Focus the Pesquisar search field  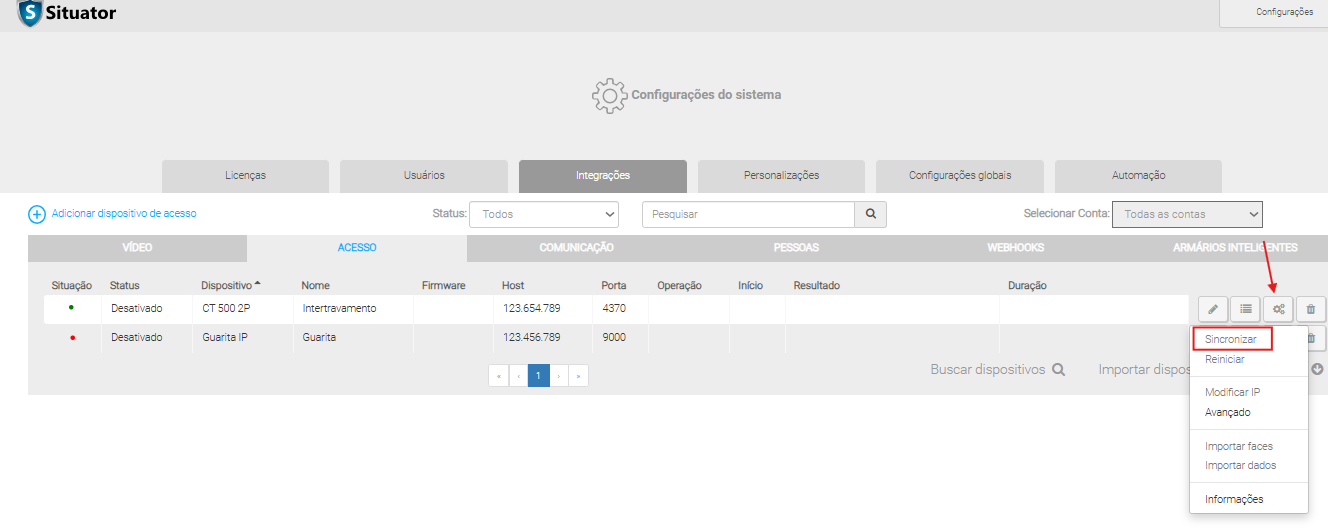pos(748,214)
